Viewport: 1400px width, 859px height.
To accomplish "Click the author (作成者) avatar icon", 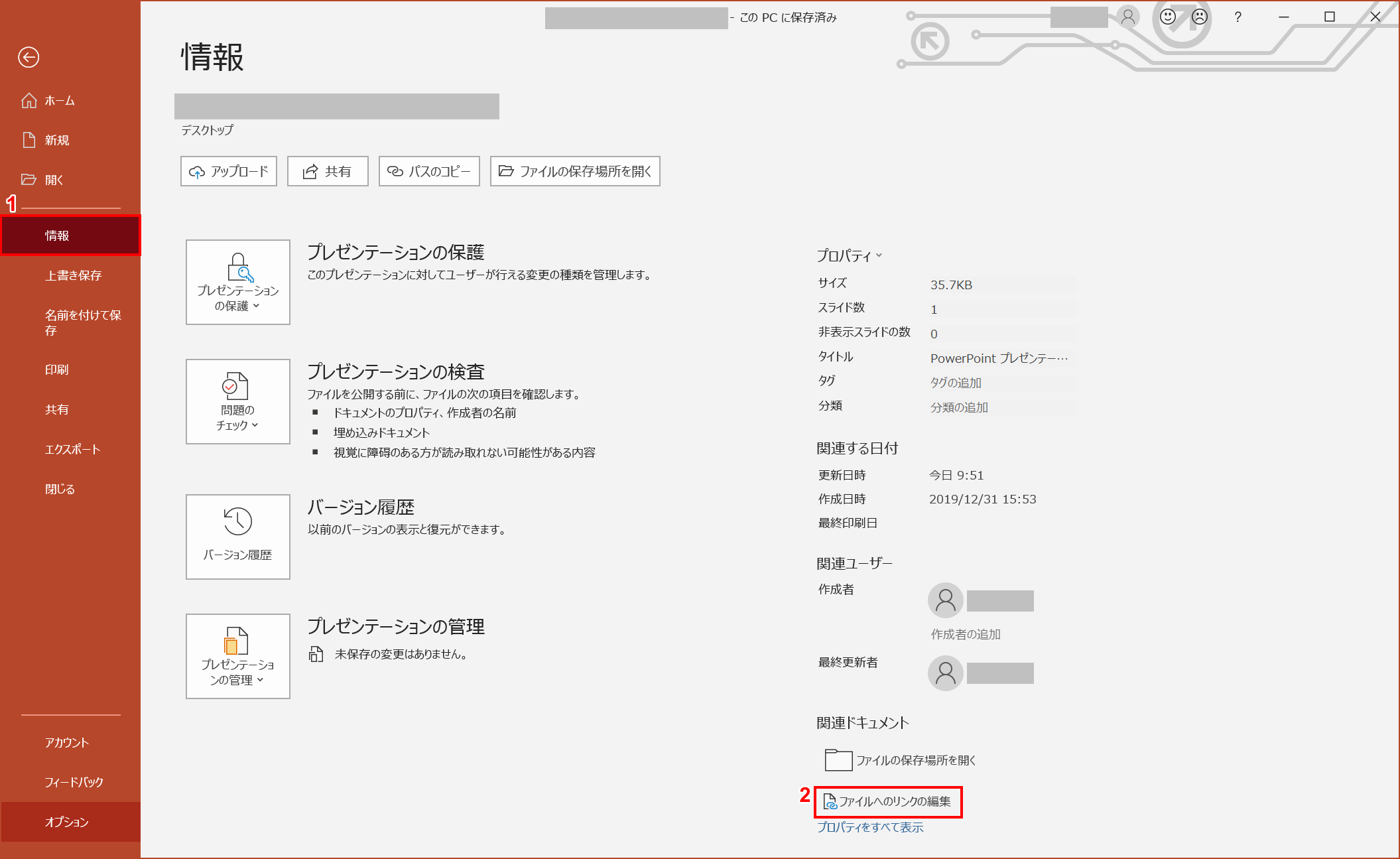I will pyautogui.click(x=945, y=600).
